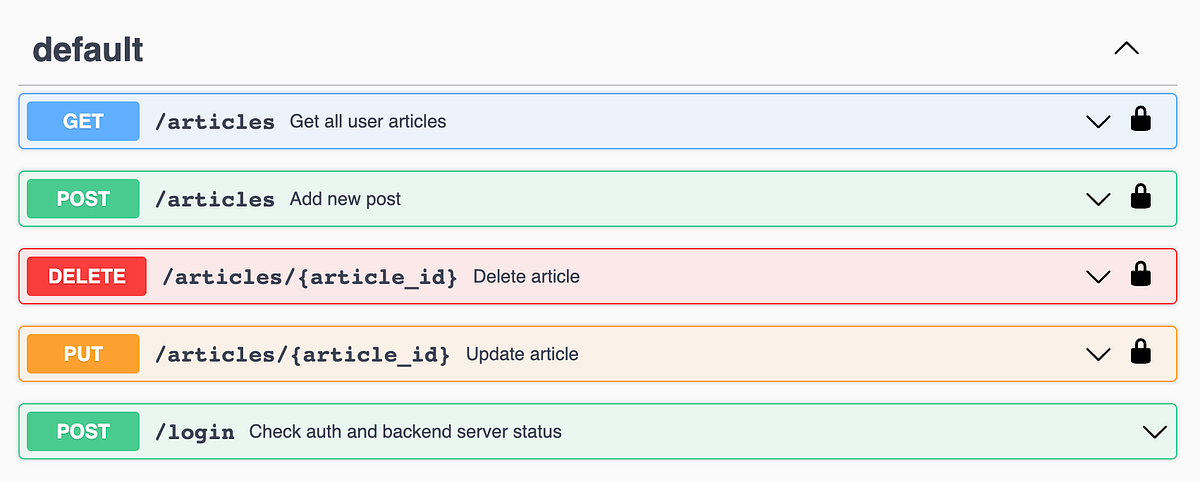Screen dimensions: 1200x482
Task: Click the blue GET method badge
Action: pos(83,121)
